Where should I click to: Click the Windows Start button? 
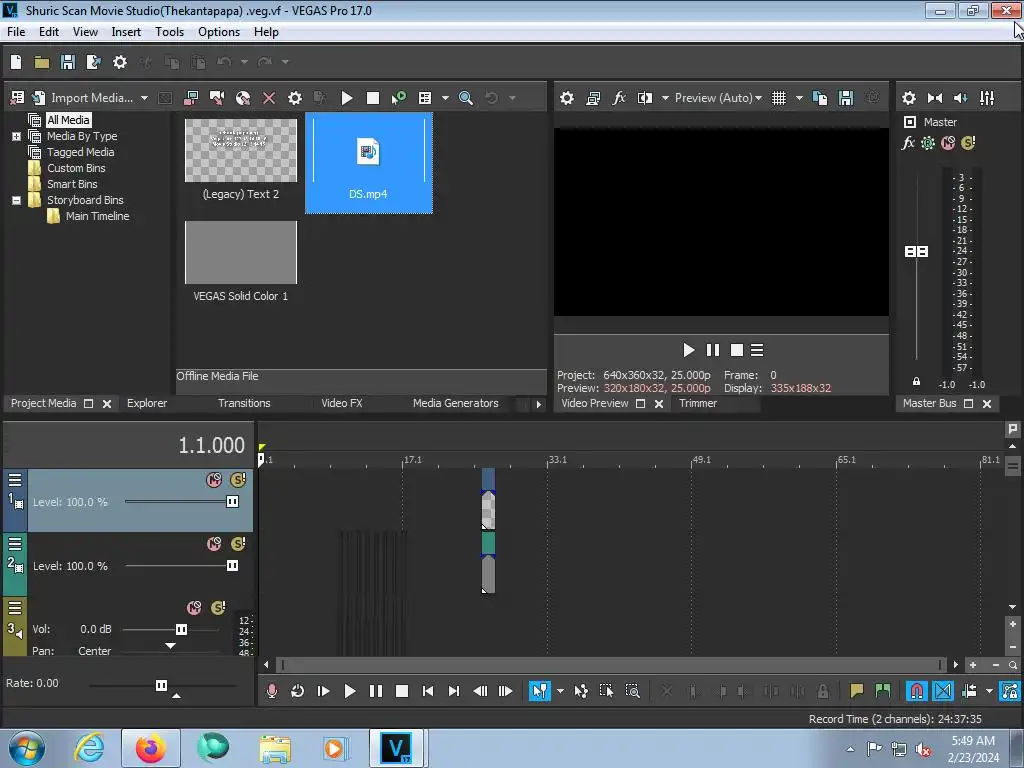pyautogui.click(x=27, y=748)
